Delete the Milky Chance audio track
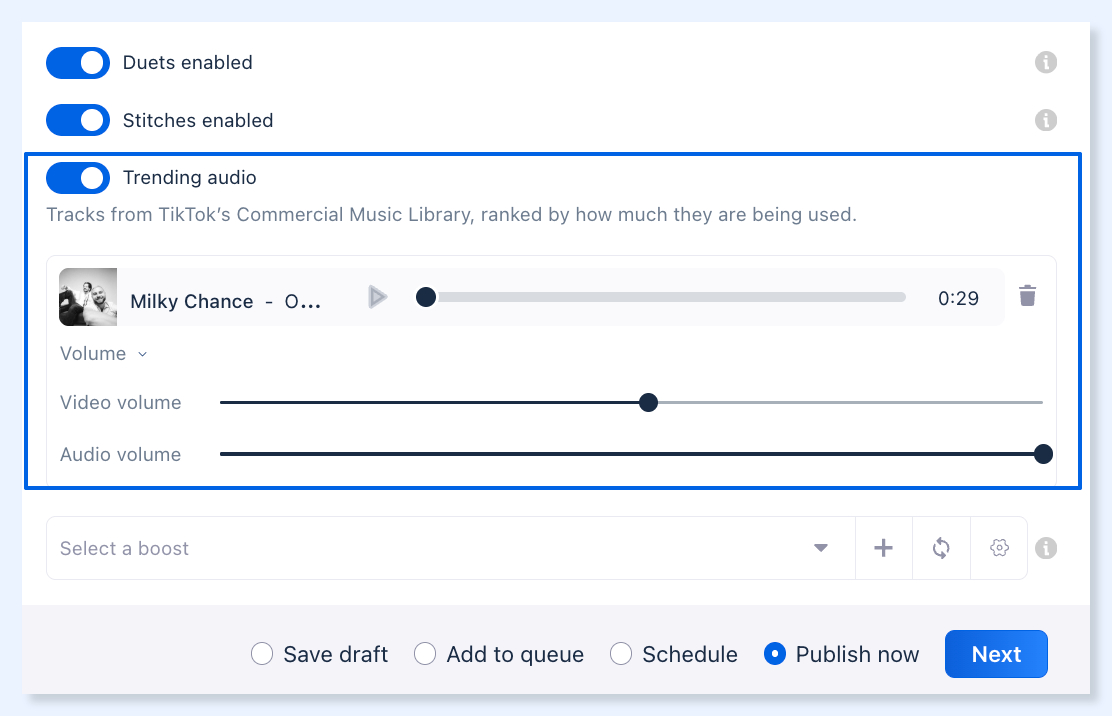 1027,296
